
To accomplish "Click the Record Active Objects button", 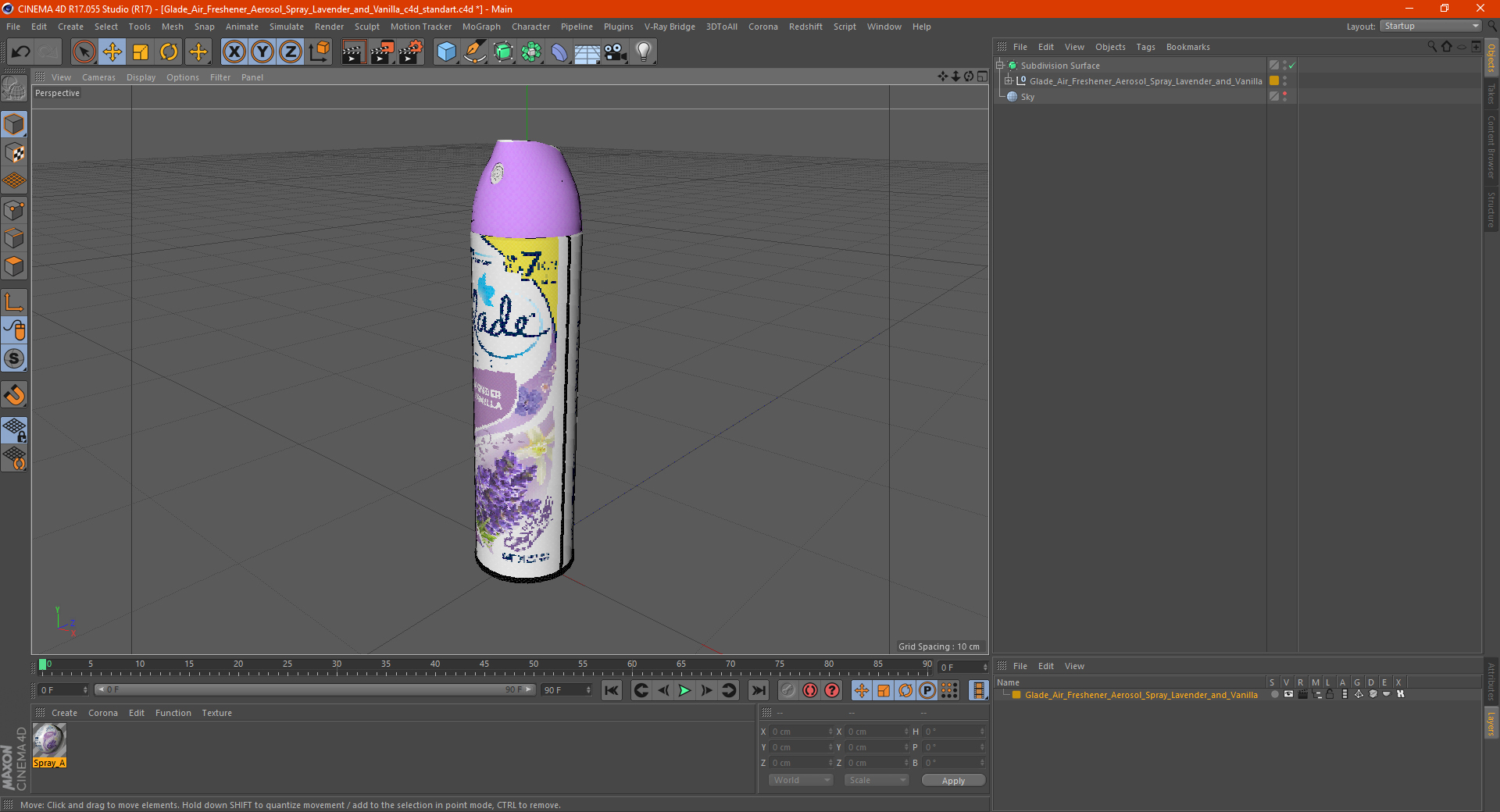I will pos(787,690).
